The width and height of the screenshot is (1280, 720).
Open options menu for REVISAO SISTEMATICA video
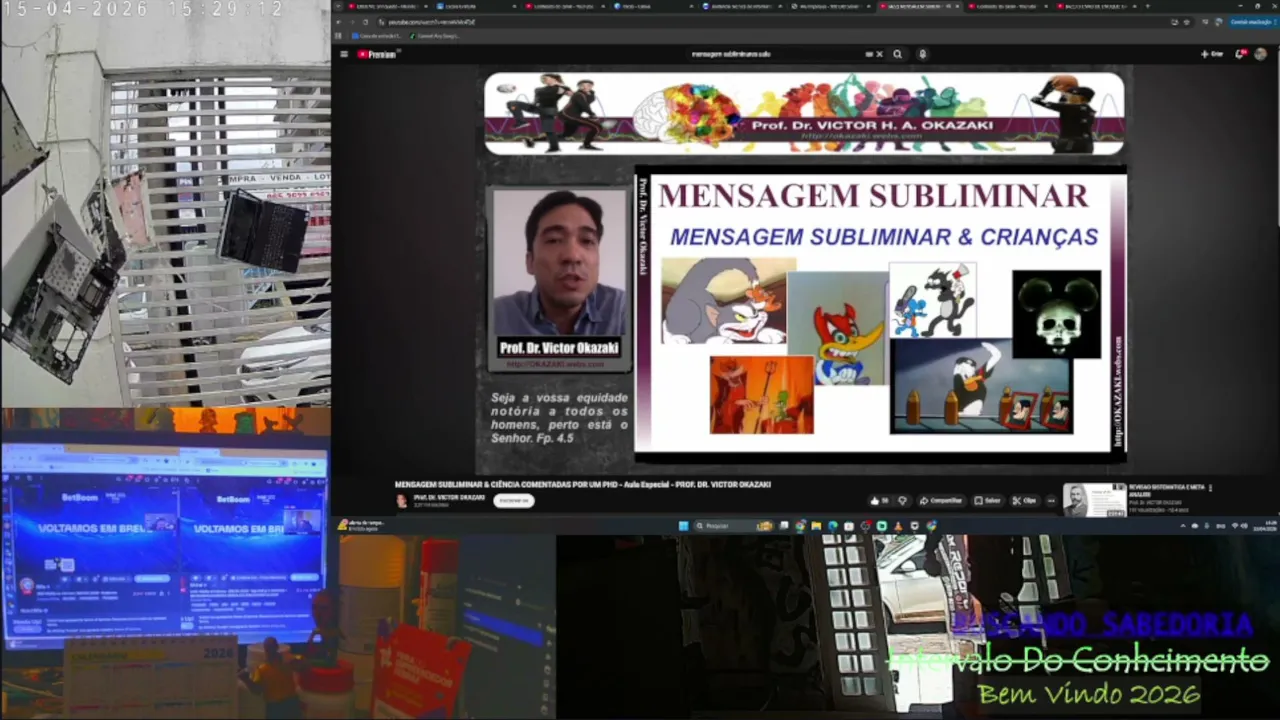pyautogui.click(x=1210, y=488)
